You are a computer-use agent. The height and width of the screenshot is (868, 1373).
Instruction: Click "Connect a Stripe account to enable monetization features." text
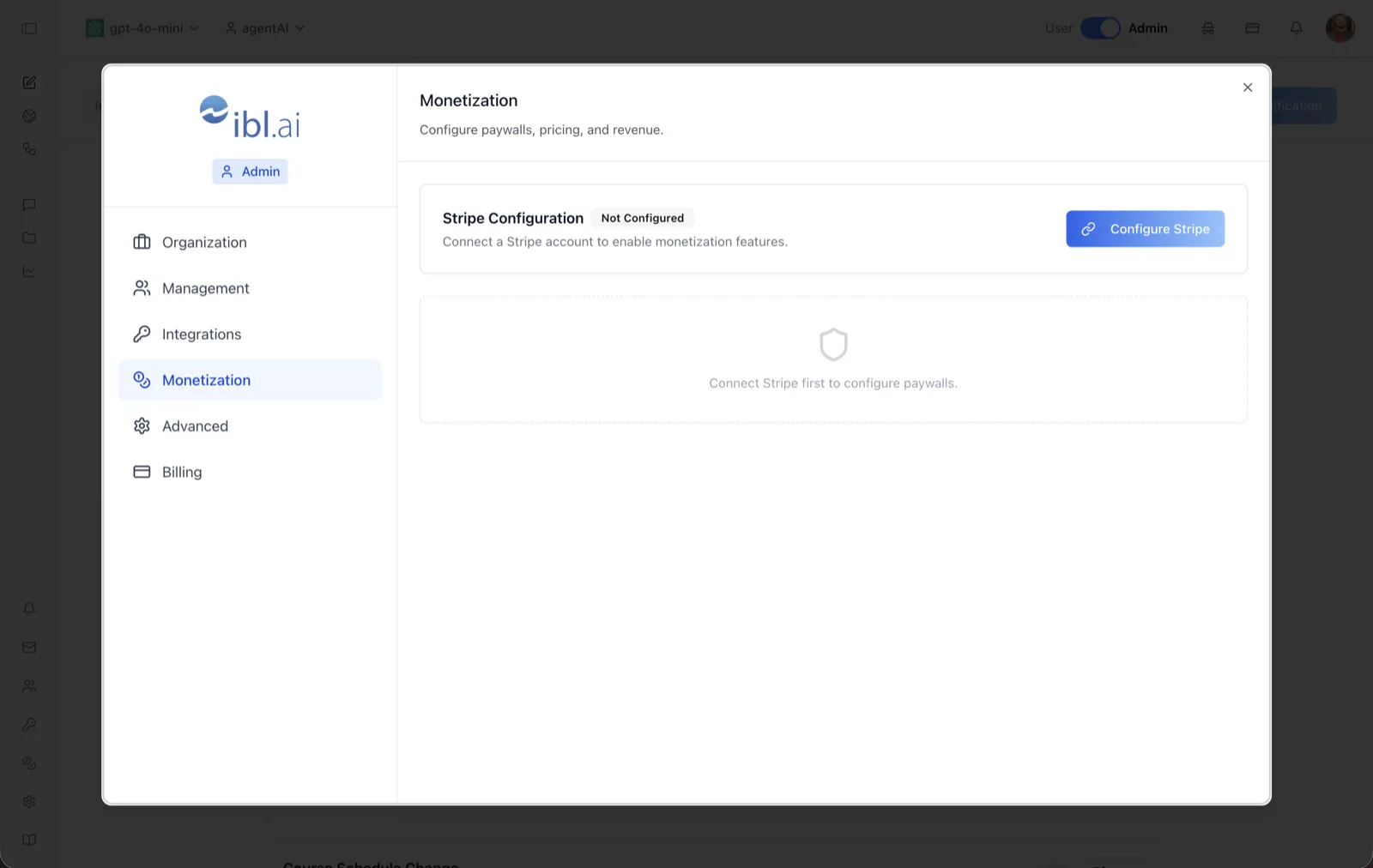coord(615,242)
